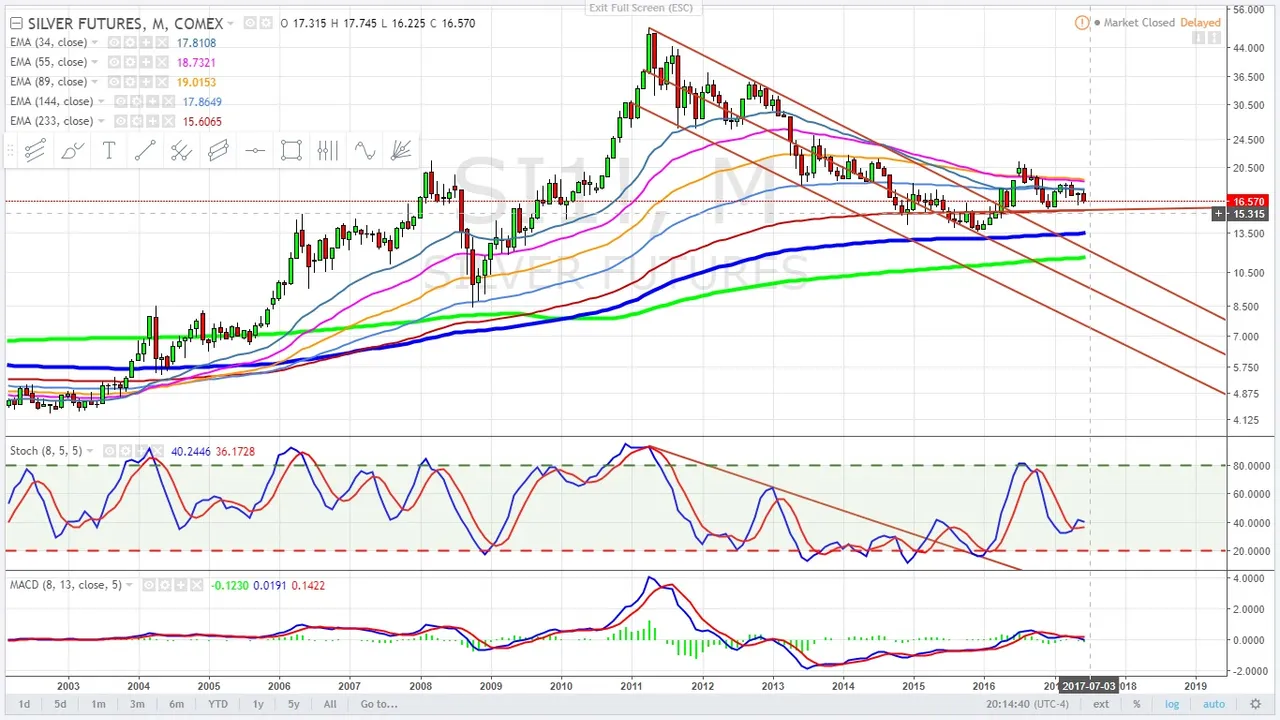Select the parallel channel tool

coord(218,151)
